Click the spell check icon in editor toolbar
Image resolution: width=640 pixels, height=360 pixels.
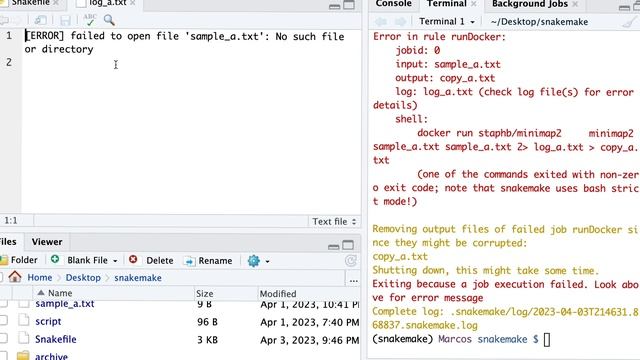89,20
